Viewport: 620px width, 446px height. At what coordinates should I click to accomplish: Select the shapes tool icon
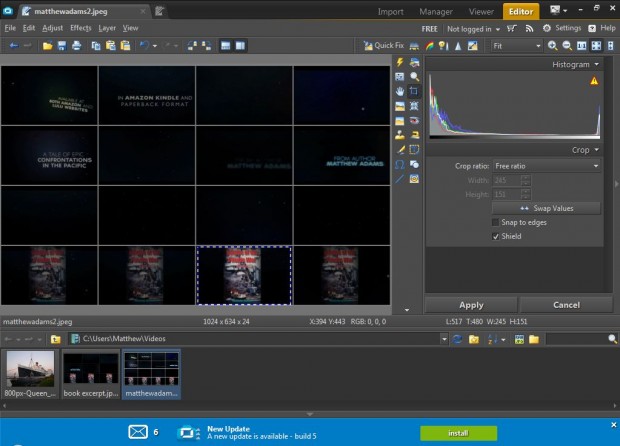pos(414,164)
